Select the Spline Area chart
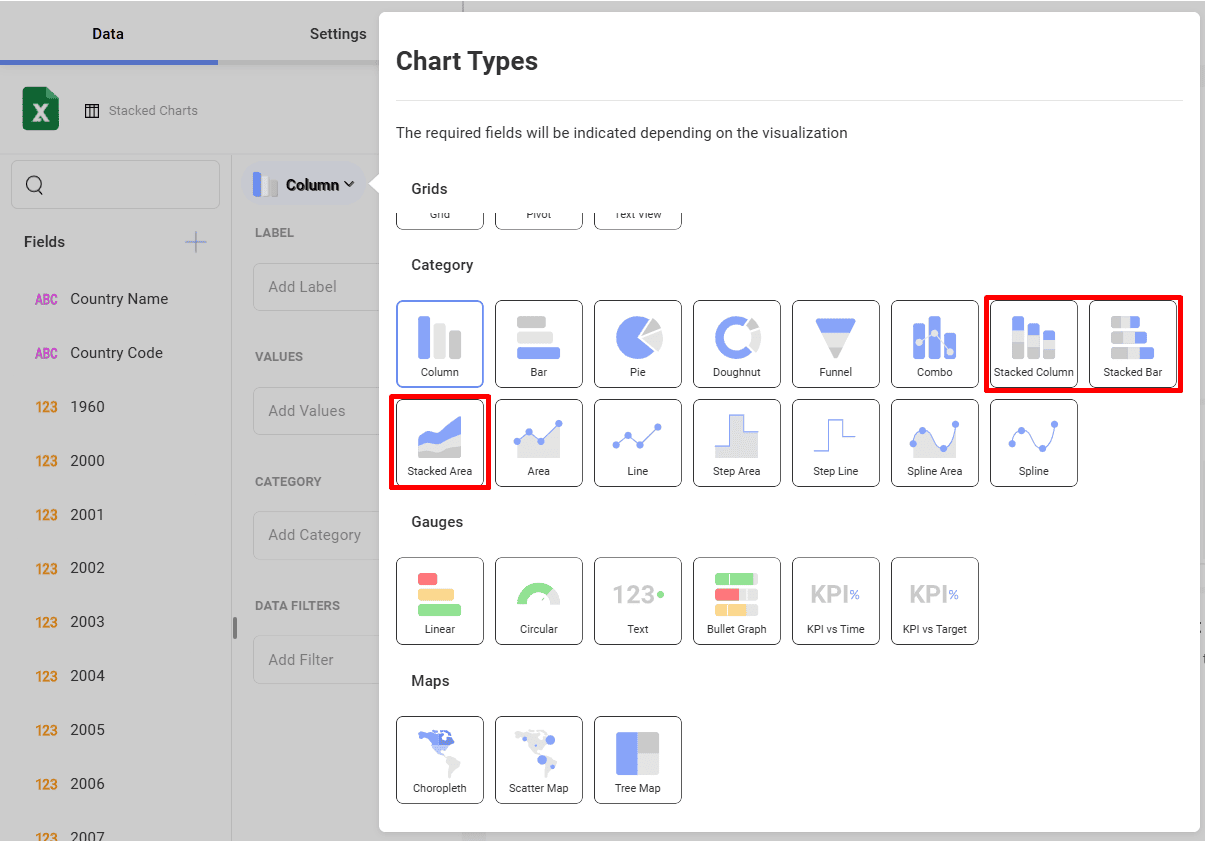1205x841 pixels. pos(935,443)
